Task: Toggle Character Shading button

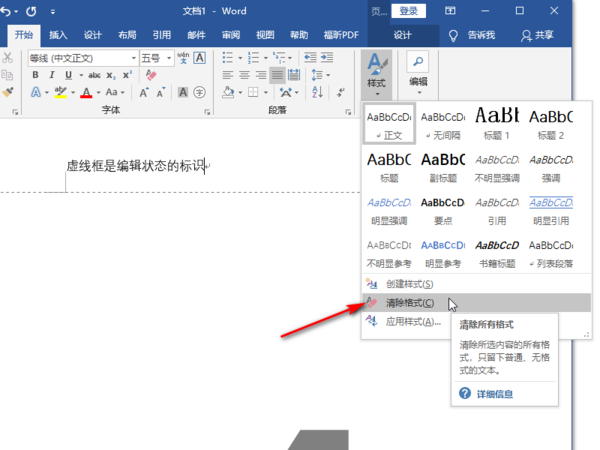Action: tap(183, 92)
